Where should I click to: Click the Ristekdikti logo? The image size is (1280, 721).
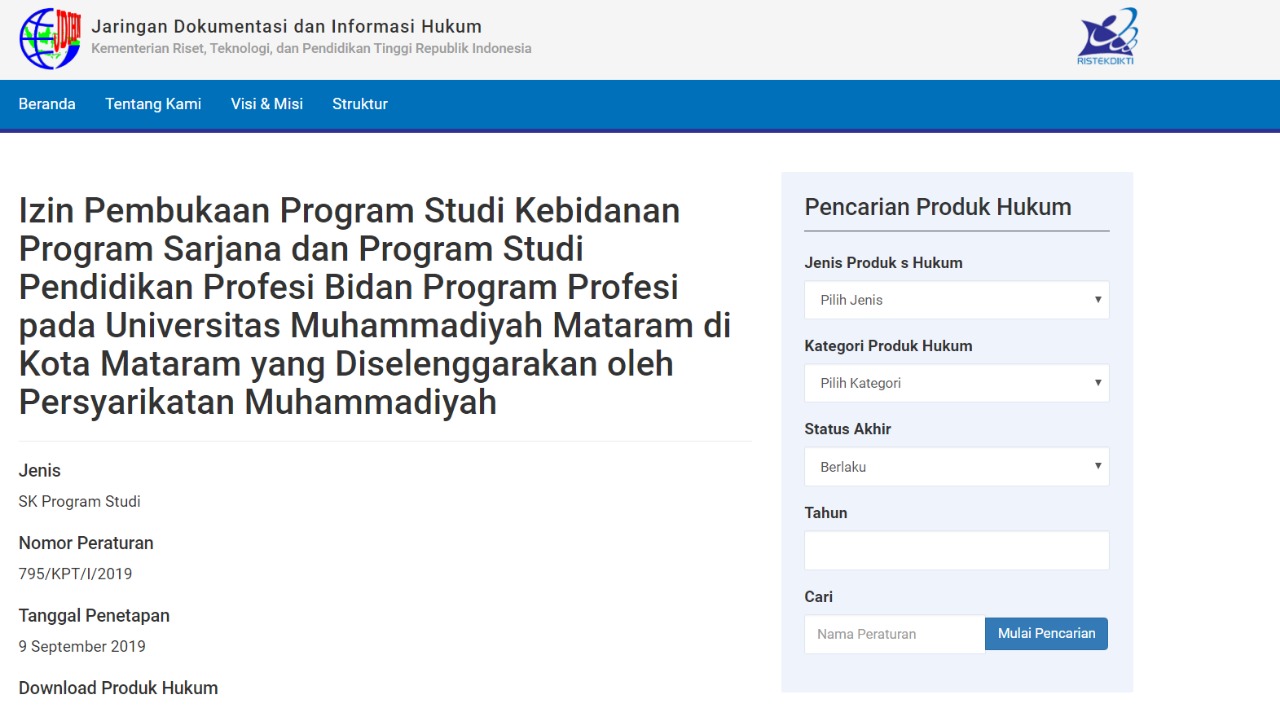click(x=1106, y=37)
